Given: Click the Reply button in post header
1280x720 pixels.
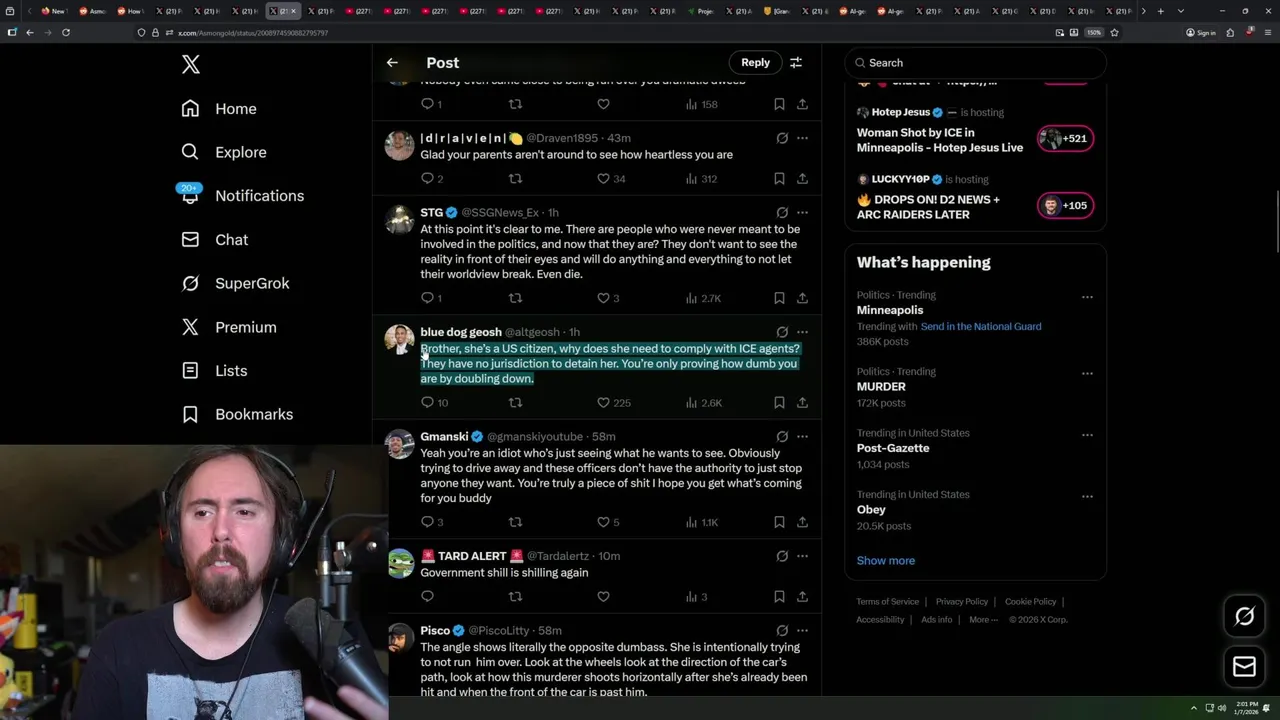Looking at the screenshot, I should pos(755,62).
